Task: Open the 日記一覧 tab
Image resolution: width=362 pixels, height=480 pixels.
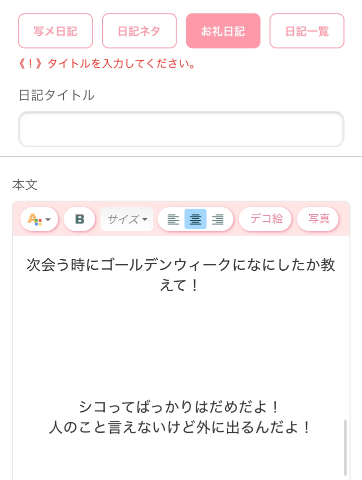Action: tap(307, 31)
